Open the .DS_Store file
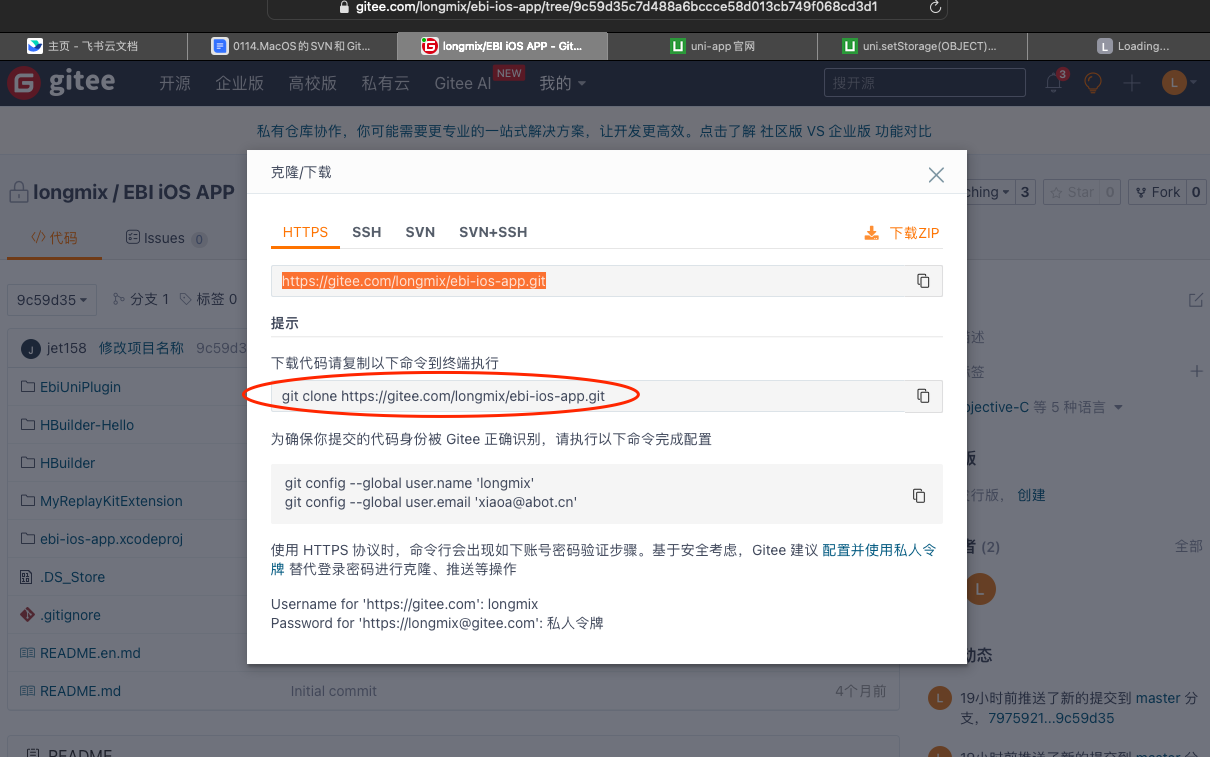This screenshot has height=757, width=1210. pos(72,577)
